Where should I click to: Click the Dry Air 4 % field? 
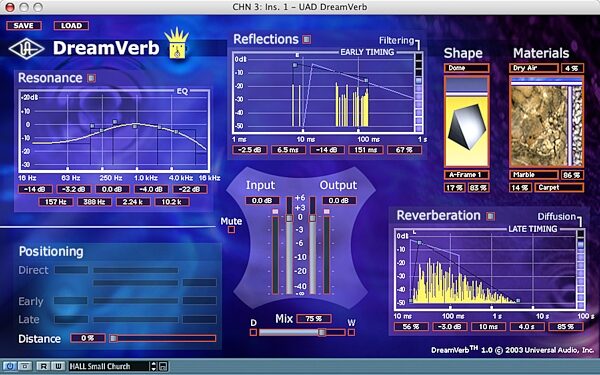click(572, 68)
